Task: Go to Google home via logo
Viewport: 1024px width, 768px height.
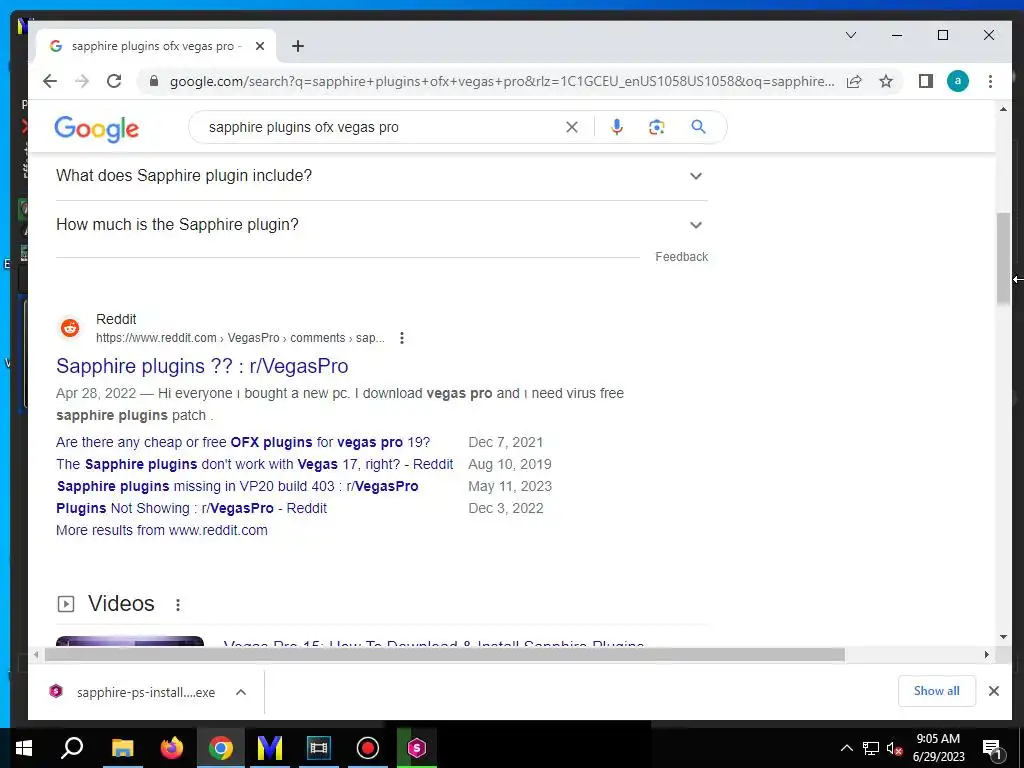Action: pos(97,129)
